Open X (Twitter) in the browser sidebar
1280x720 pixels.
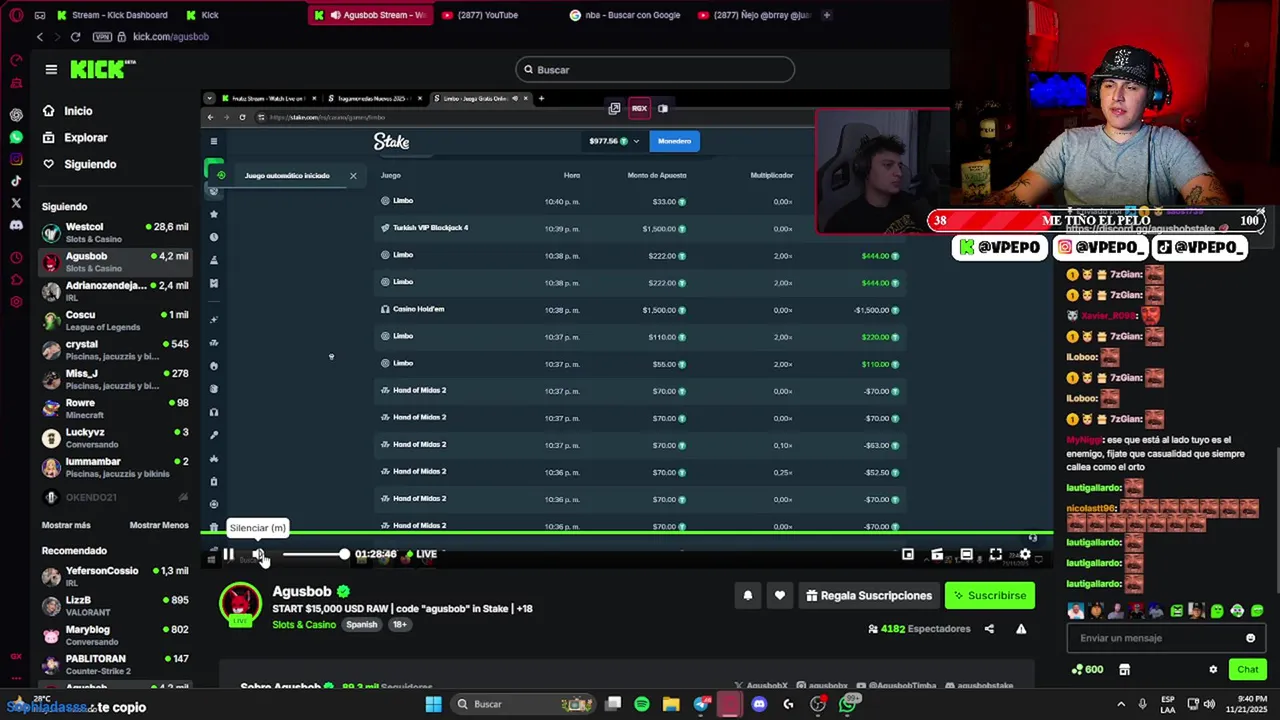click(16, 203)
